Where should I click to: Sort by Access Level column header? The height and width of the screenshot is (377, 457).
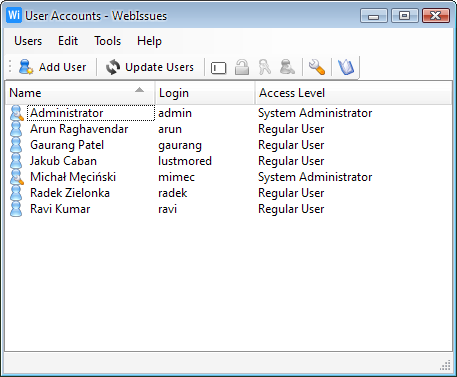tap(353, 93)
